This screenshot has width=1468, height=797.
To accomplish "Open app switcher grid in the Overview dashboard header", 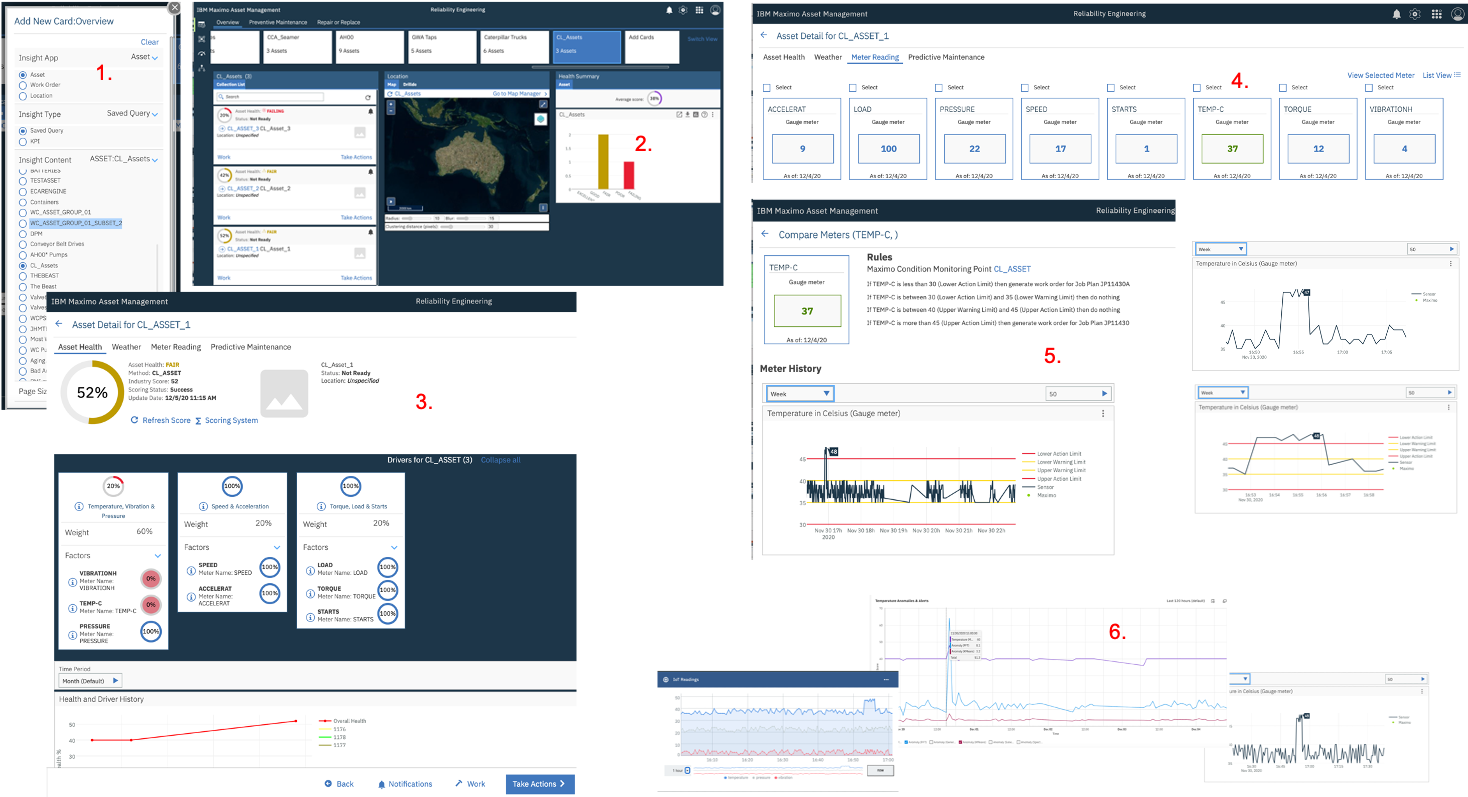I will 699,9.
